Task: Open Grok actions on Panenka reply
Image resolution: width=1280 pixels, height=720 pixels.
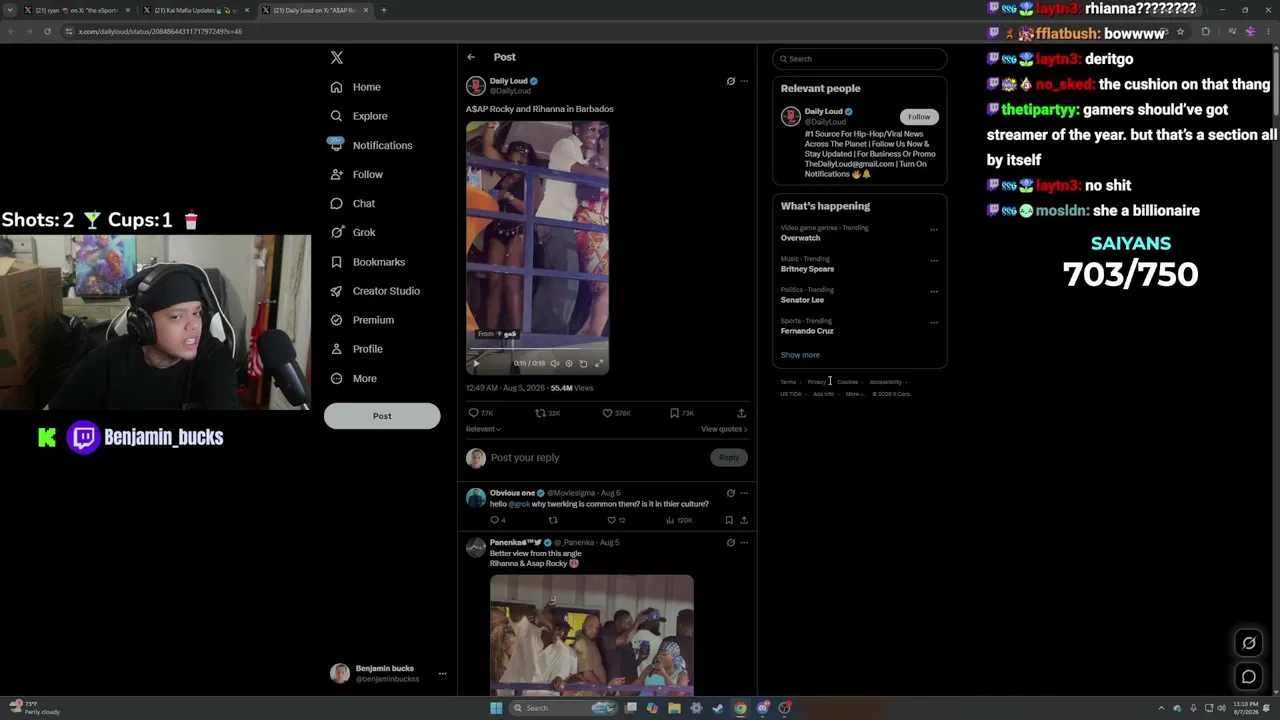Action: pyautogui.click(x=730, y=543)
